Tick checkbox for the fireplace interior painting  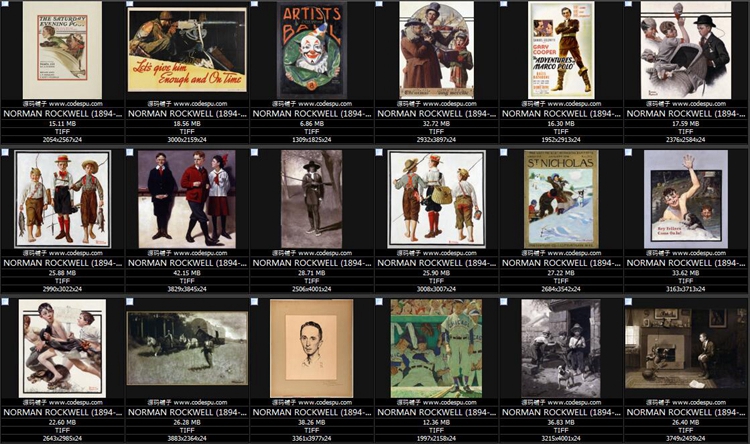(x=628, y=301)
